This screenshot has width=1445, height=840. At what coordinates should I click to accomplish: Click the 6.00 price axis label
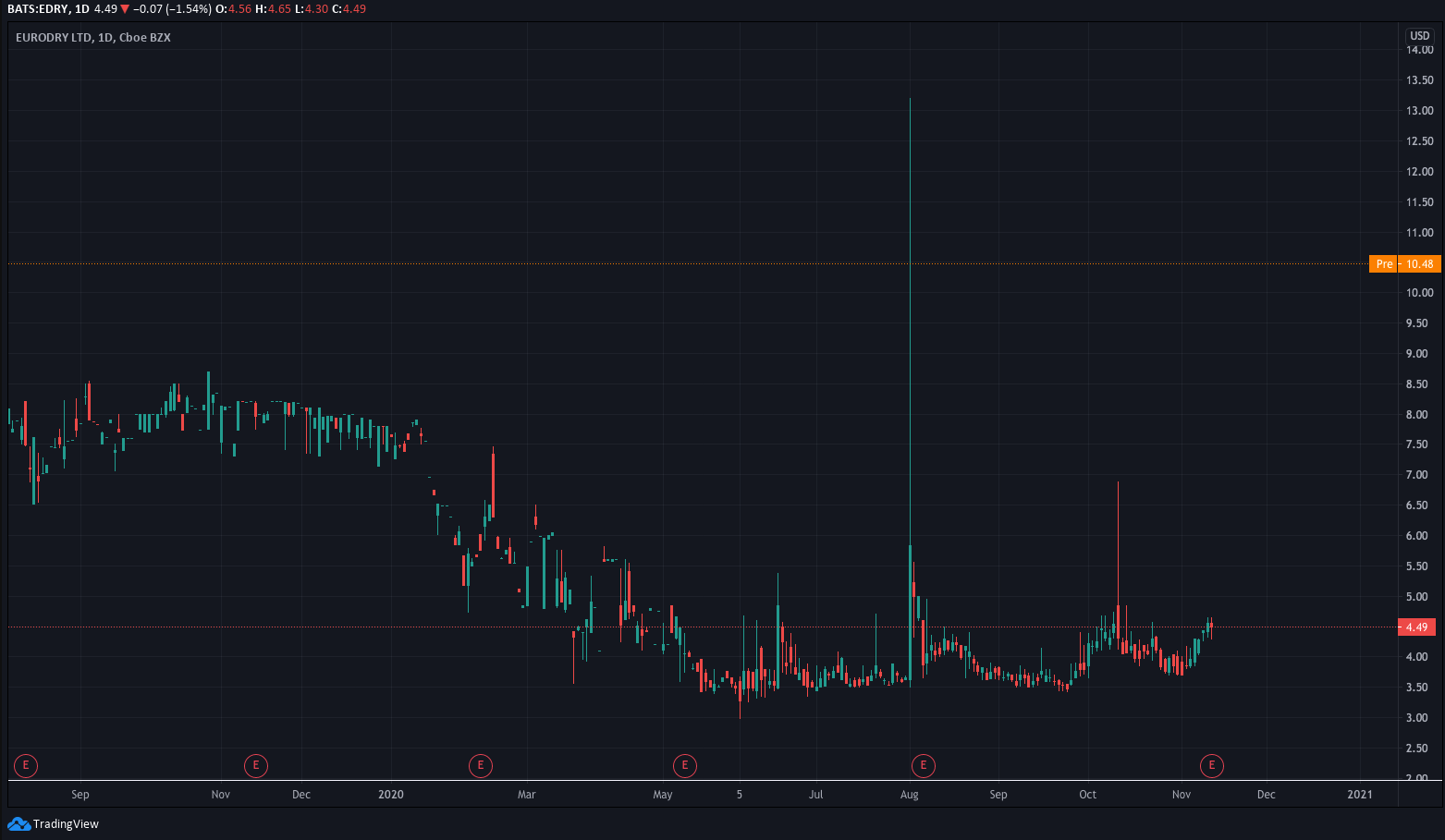1417,536
